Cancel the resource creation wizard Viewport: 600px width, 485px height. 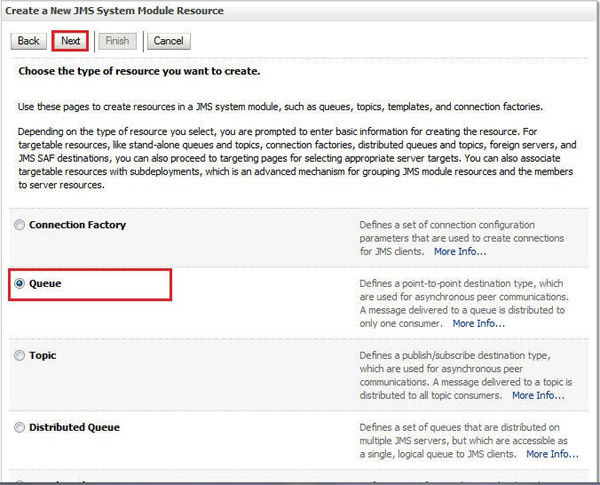pos(168,41)
